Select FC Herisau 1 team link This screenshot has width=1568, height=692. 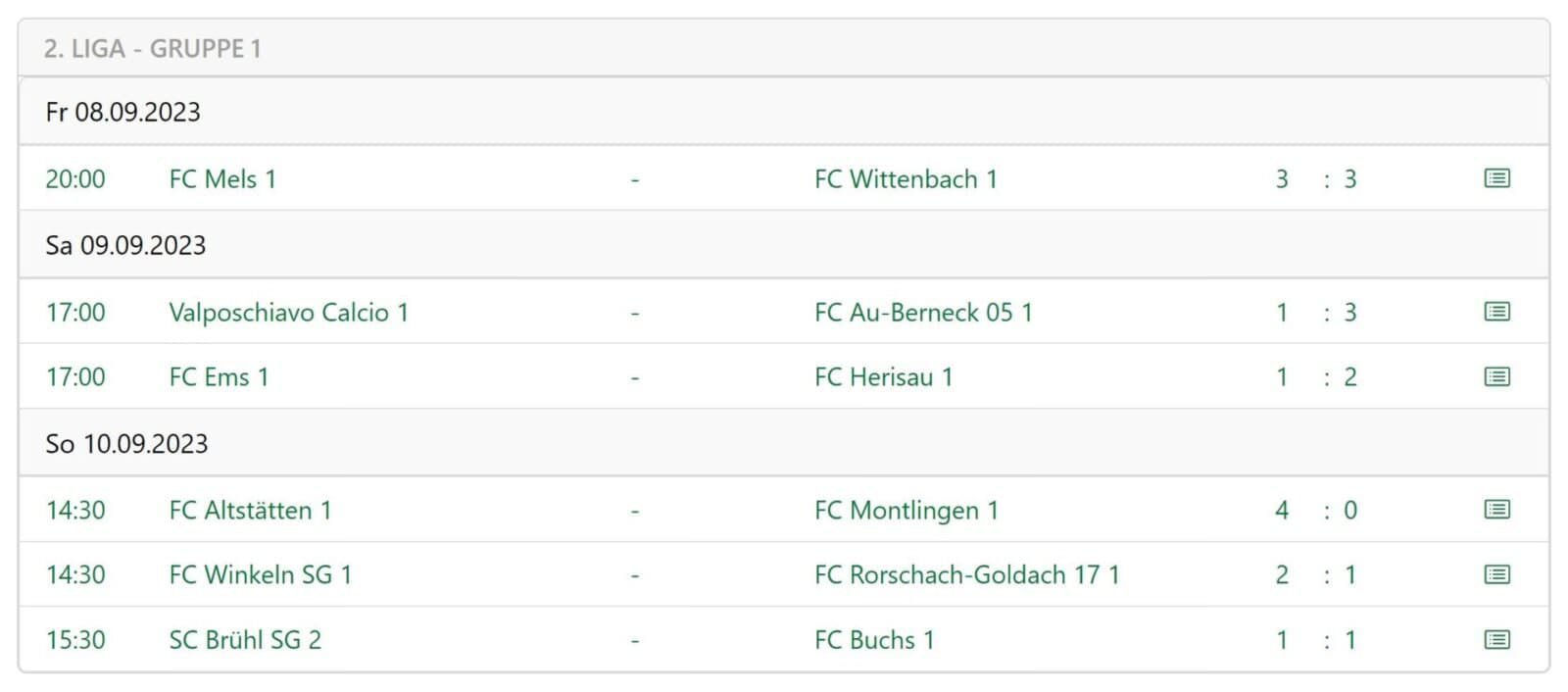pos(883,377)
